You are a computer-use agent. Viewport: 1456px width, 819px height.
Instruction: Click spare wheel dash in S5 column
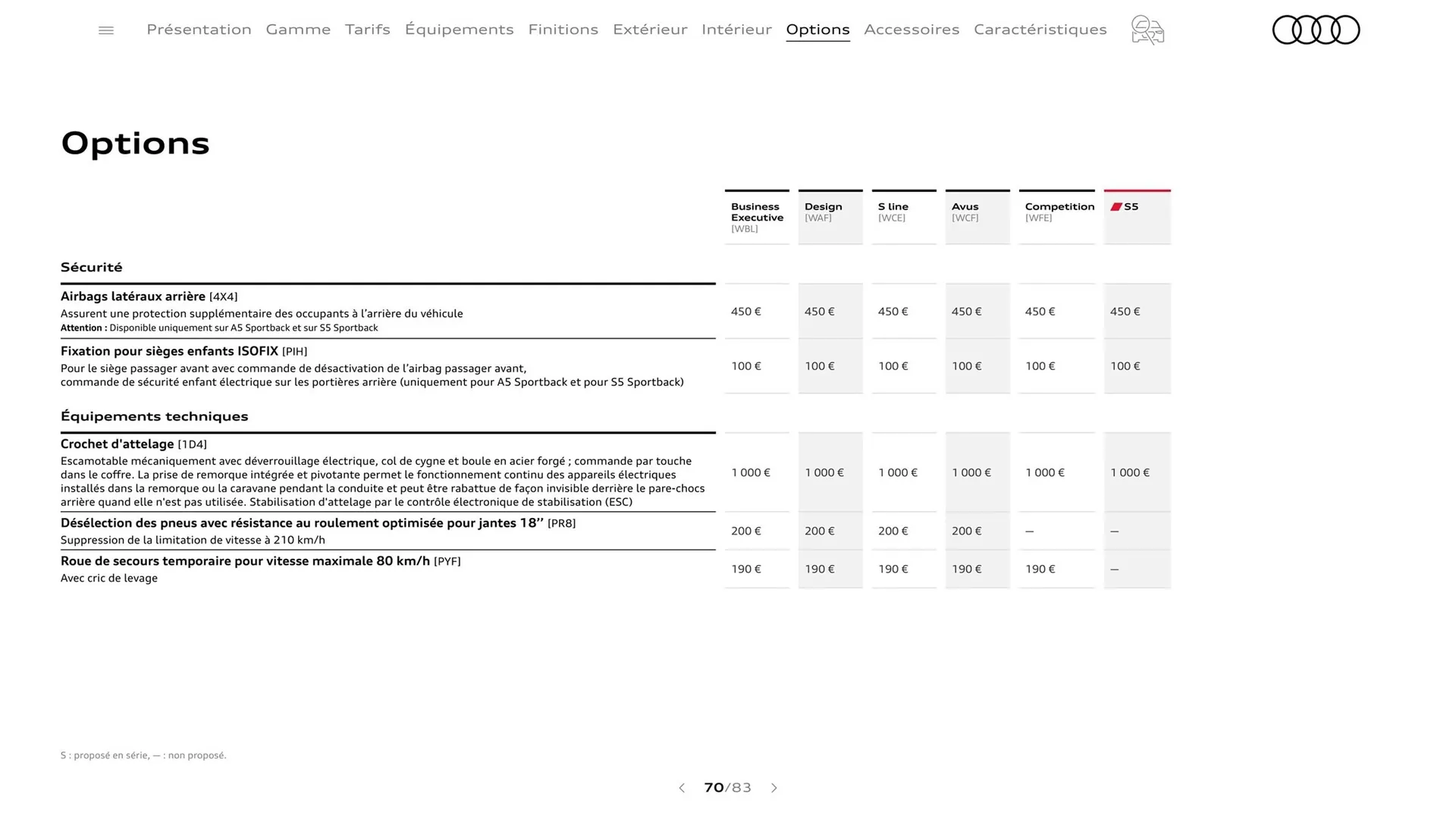[1115, 570]
